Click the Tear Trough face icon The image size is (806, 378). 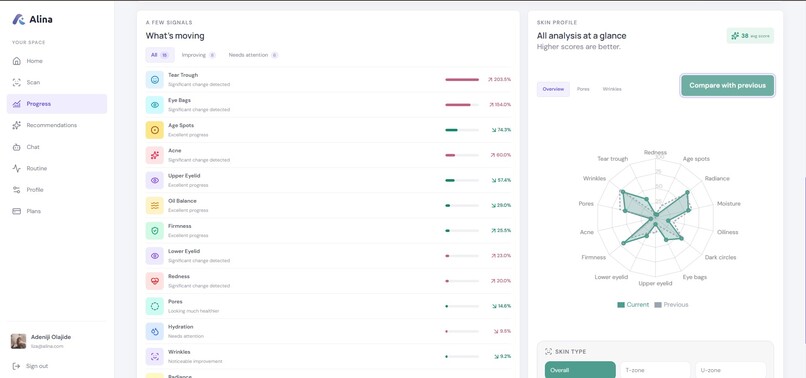pyautogui.click(x=155, y=80)
